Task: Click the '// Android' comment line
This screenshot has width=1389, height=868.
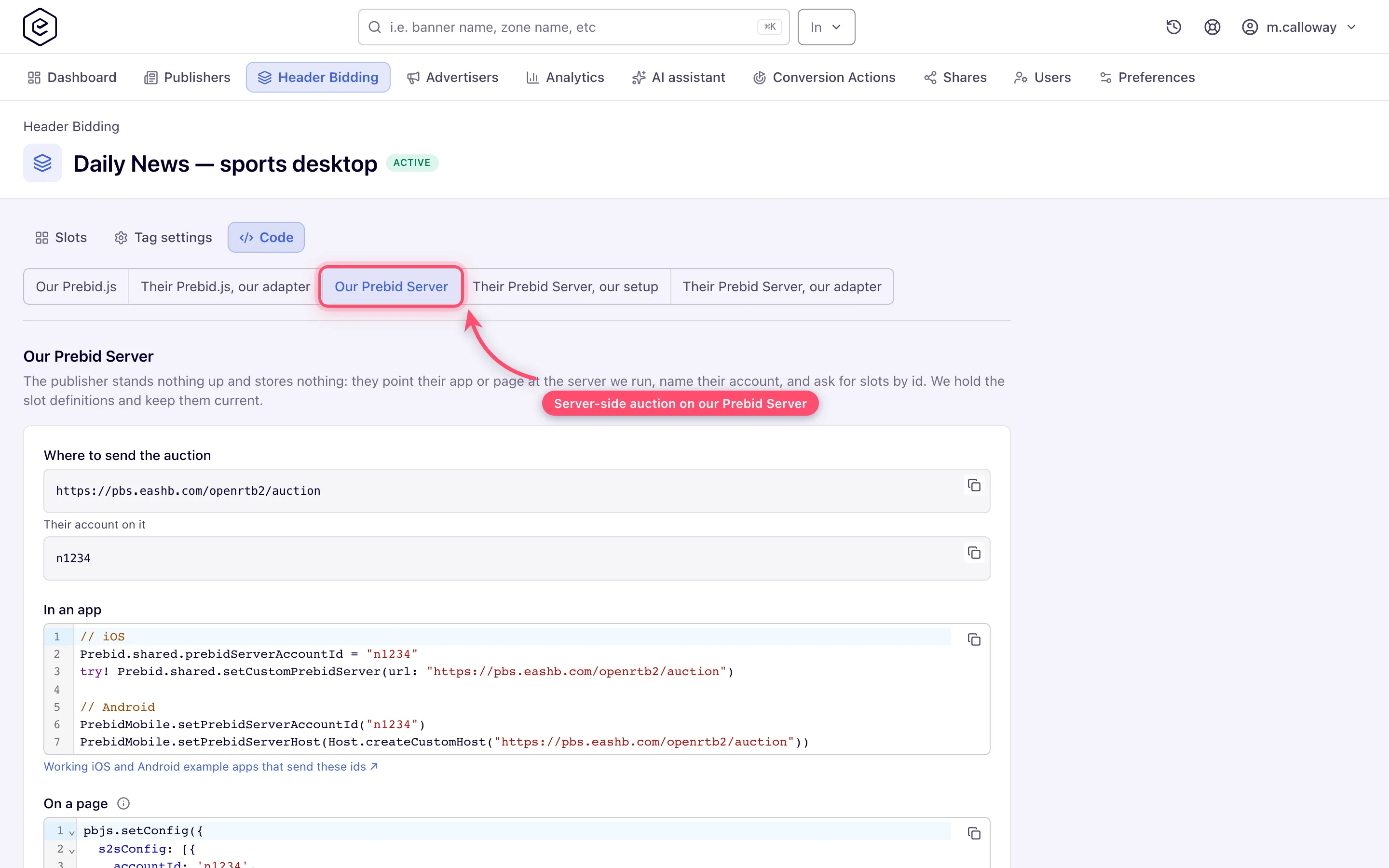Action: point(118,707)
